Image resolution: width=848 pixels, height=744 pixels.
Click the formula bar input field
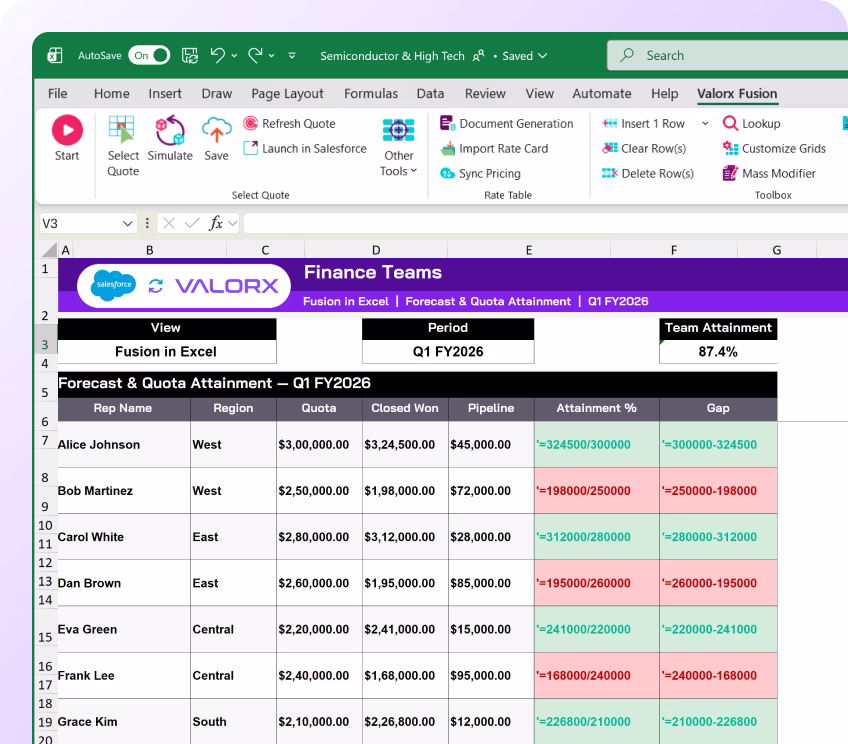click(545, 223)
